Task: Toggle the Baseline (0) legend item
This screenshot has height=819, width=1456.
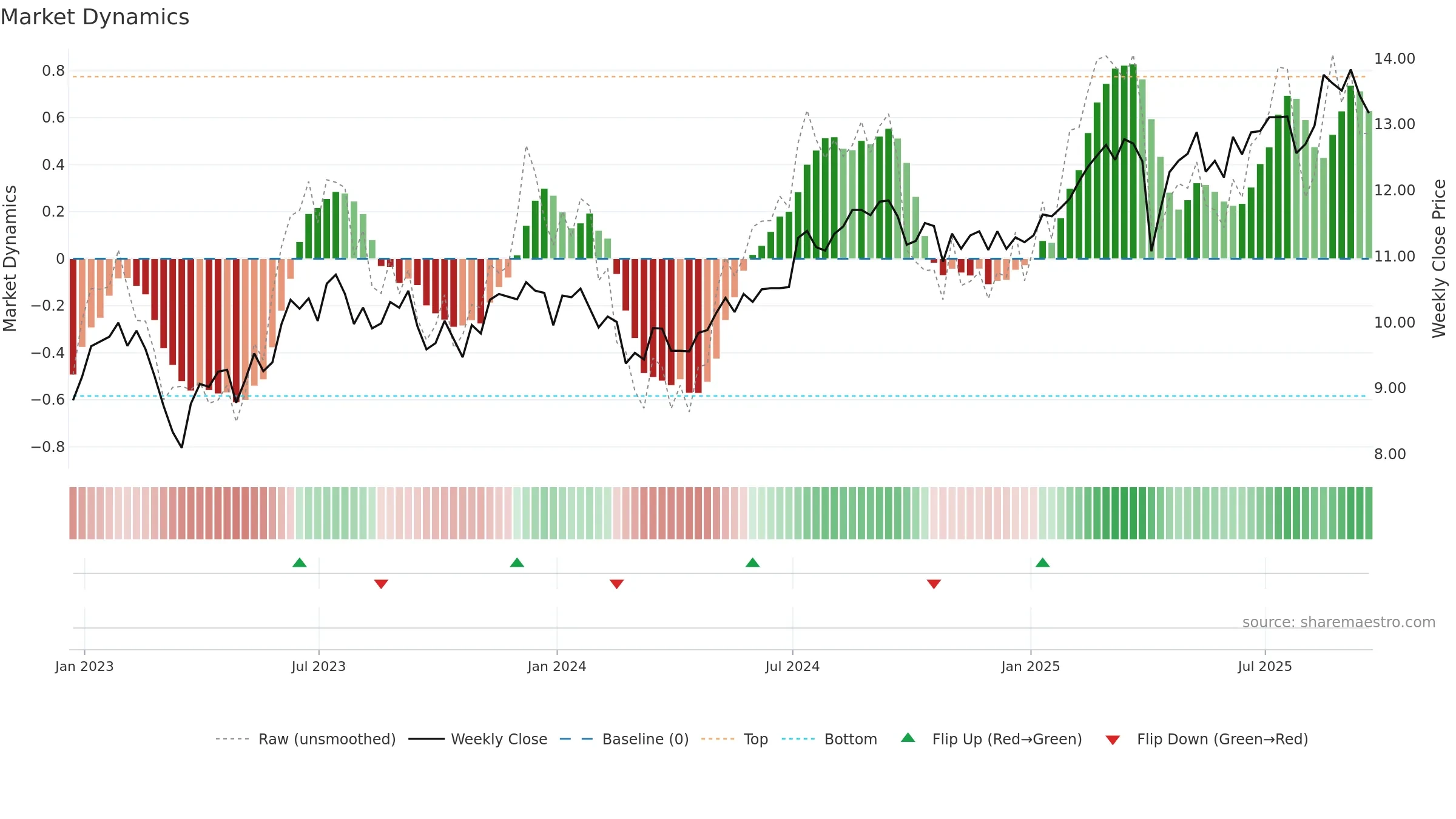Action: click(624, 739)
